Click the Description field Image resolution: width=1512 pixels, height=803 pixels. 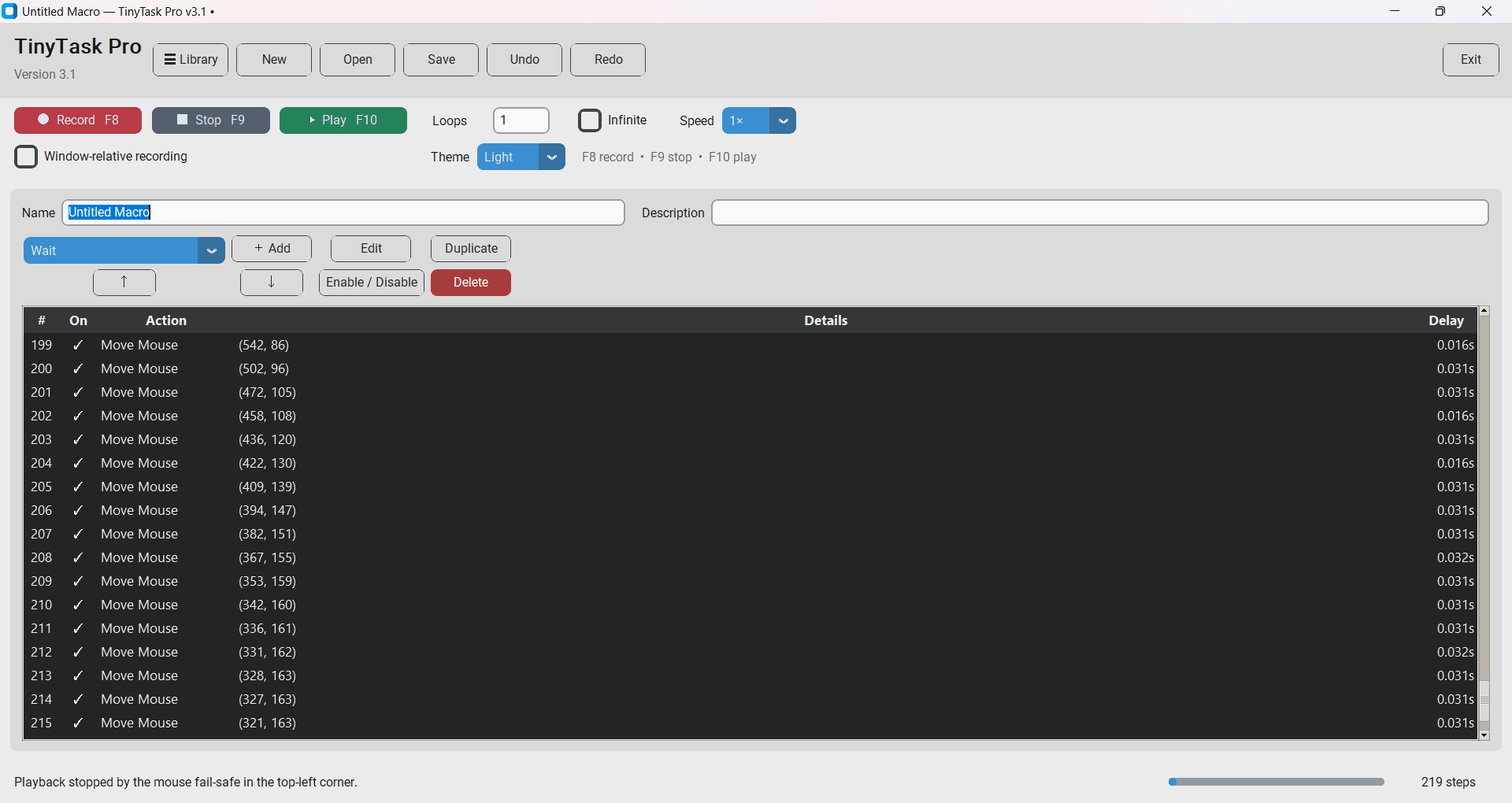click(x=1100, y=213)
